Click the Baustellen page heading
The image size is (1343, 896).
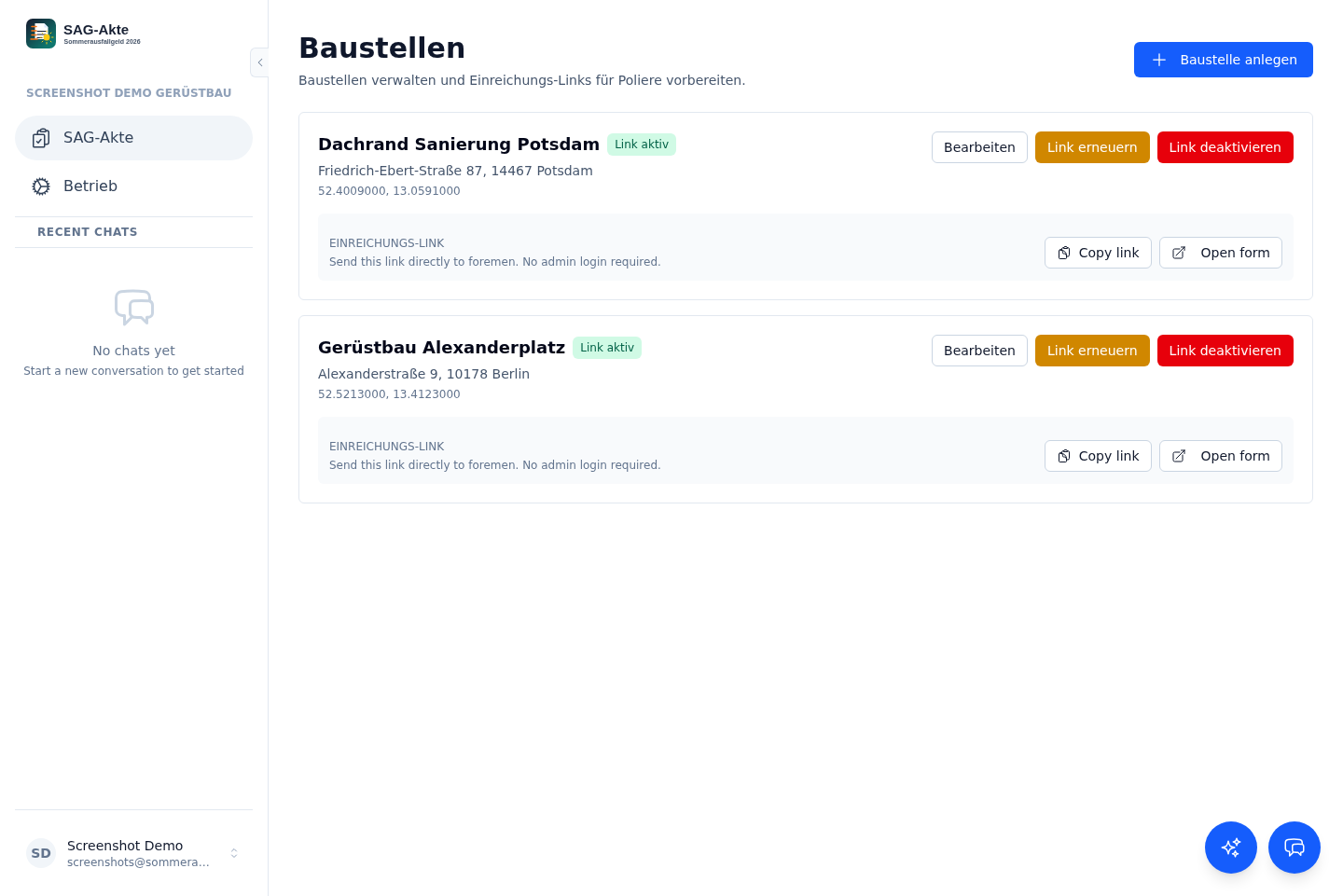381,48
